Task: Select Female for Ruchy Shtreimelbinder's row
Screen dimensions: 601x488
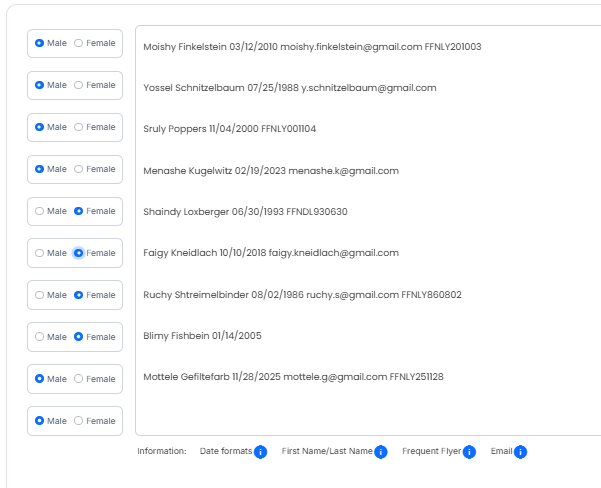Action: click(x=78, y=295)
